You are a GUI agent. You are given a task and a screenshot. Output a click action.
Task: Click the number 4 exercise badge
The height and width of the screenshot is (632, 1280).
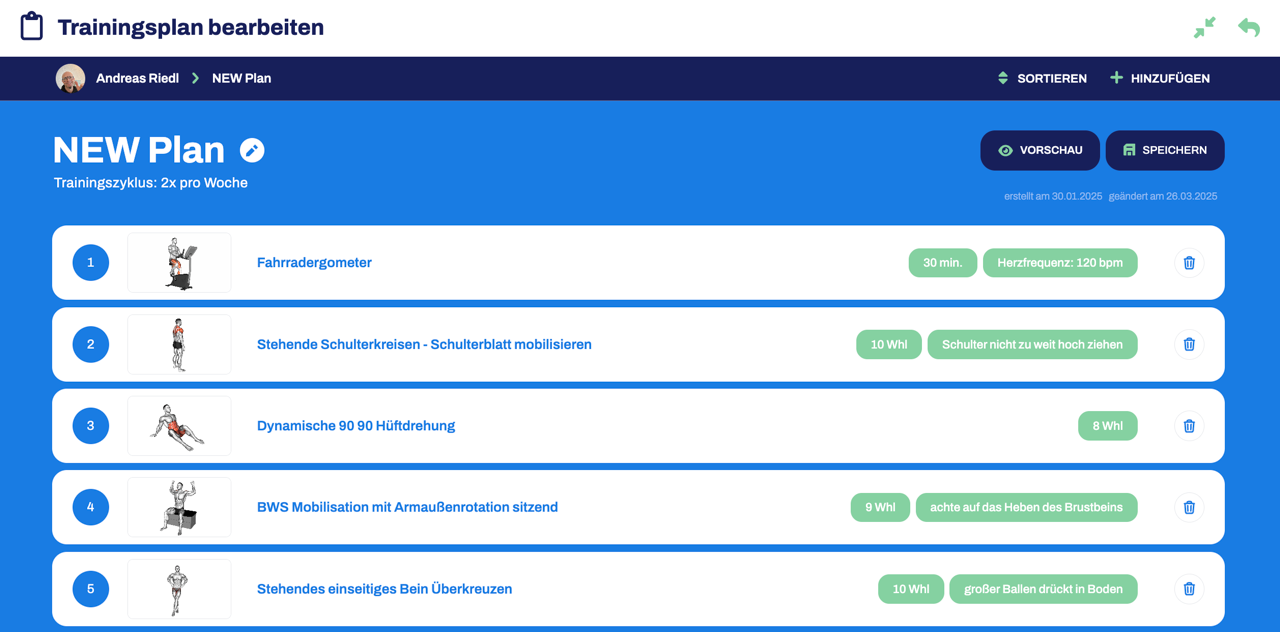(x=91, y=507)
